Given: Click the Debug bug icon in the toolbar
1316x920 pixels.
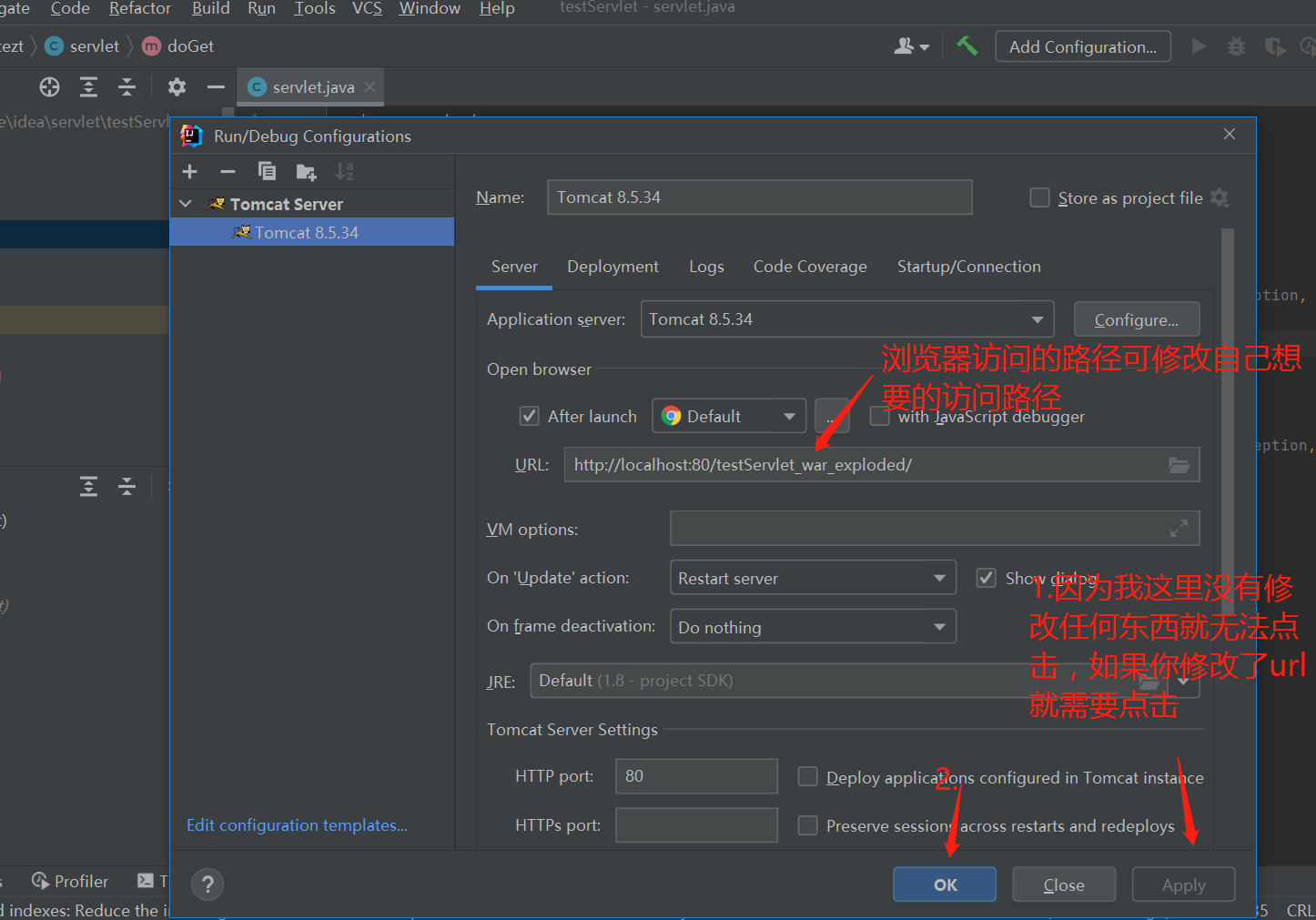Looking at the screenshot, I should point(1236,46).
